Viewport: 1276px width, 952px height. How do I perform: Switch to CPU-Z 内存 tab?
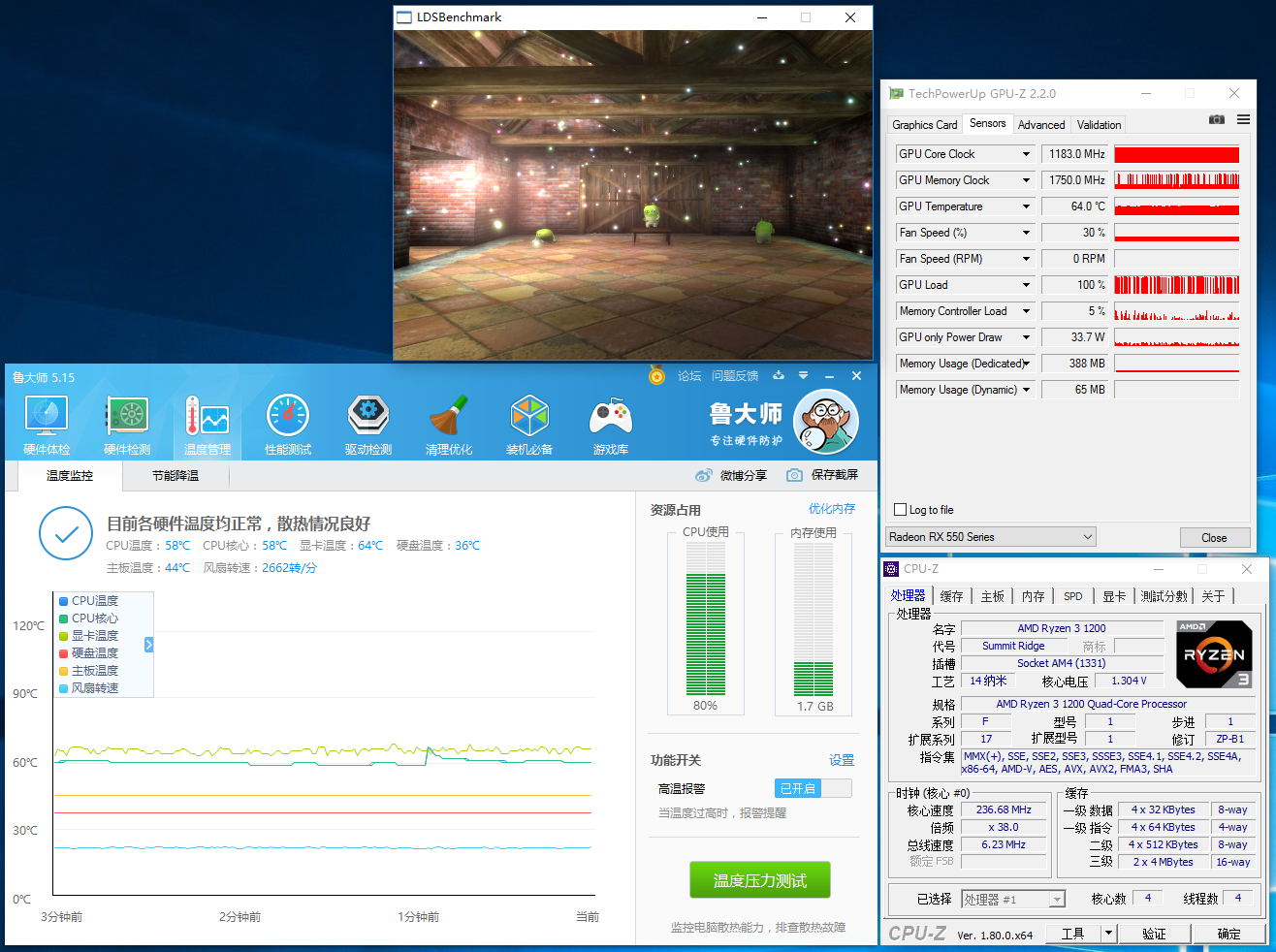click(1033, 596)
